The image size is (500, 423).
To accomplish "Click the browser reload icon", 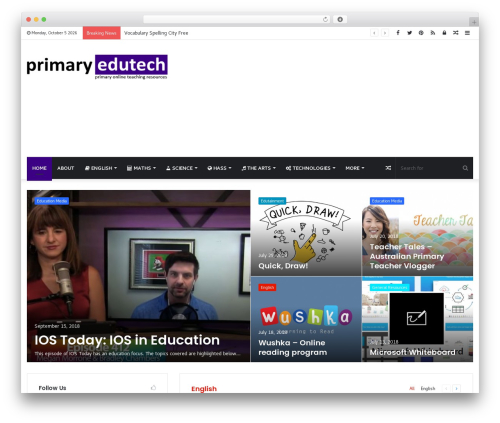I will click(x=325, y=19).
